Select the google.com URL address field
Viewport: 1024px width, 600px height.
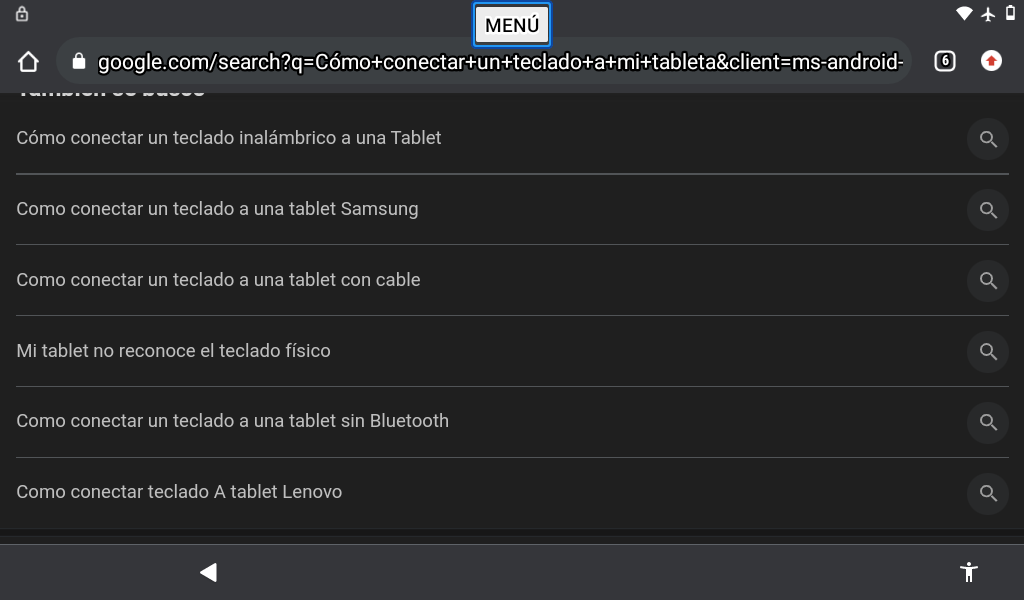pos(500,63)
